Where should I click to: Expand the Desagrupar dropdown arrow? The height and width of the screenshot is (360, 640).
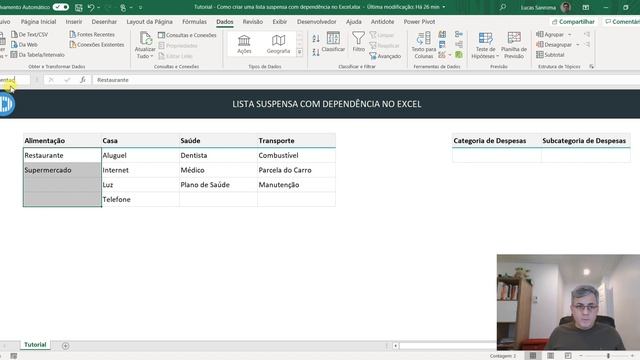(578, 44)
